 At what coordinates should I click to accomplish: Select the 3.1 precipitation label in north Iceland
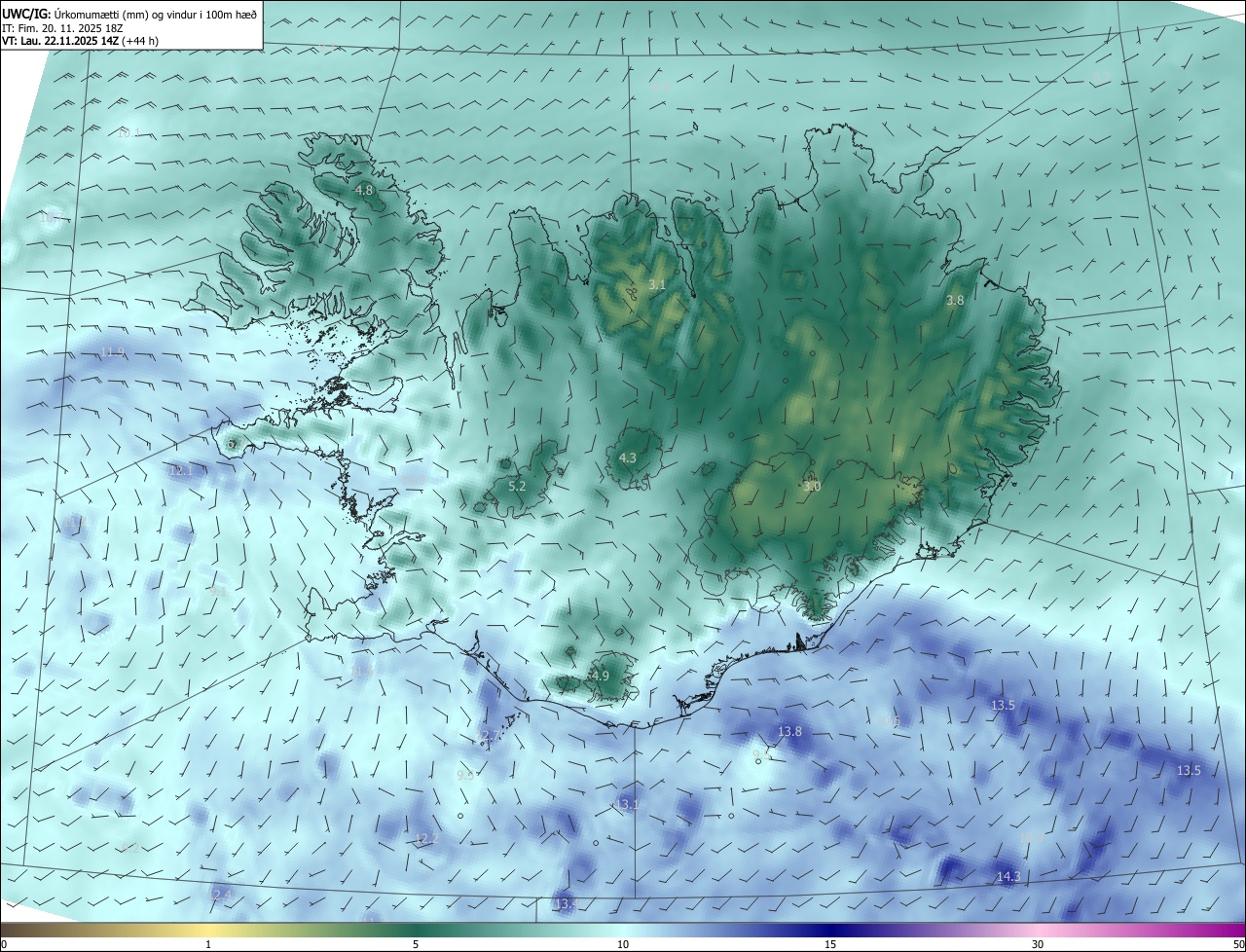point(657,285)
